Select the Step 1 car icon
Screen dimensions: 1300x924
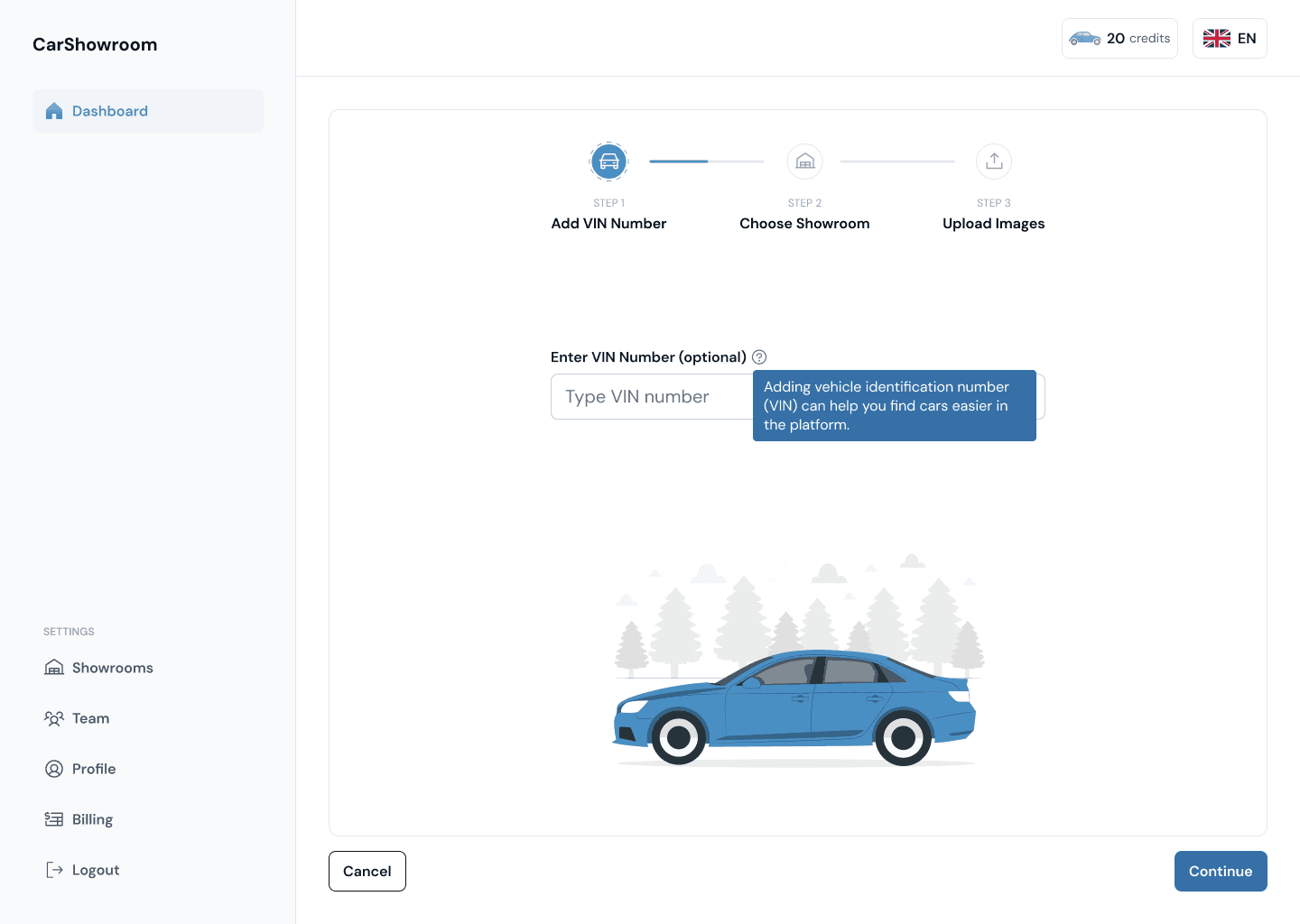[609, 162]
